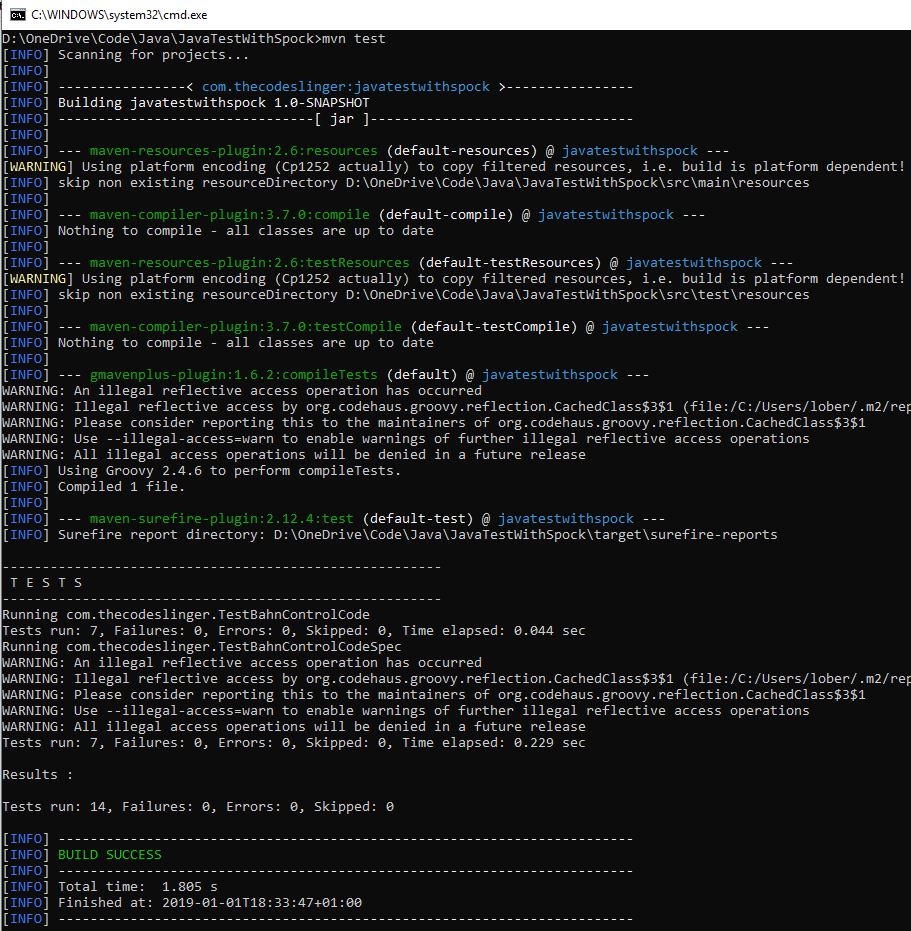Click the '[ jar ]' packaging label
The height and width of the screenshot is (931, 911).
[x=341, y=119]
